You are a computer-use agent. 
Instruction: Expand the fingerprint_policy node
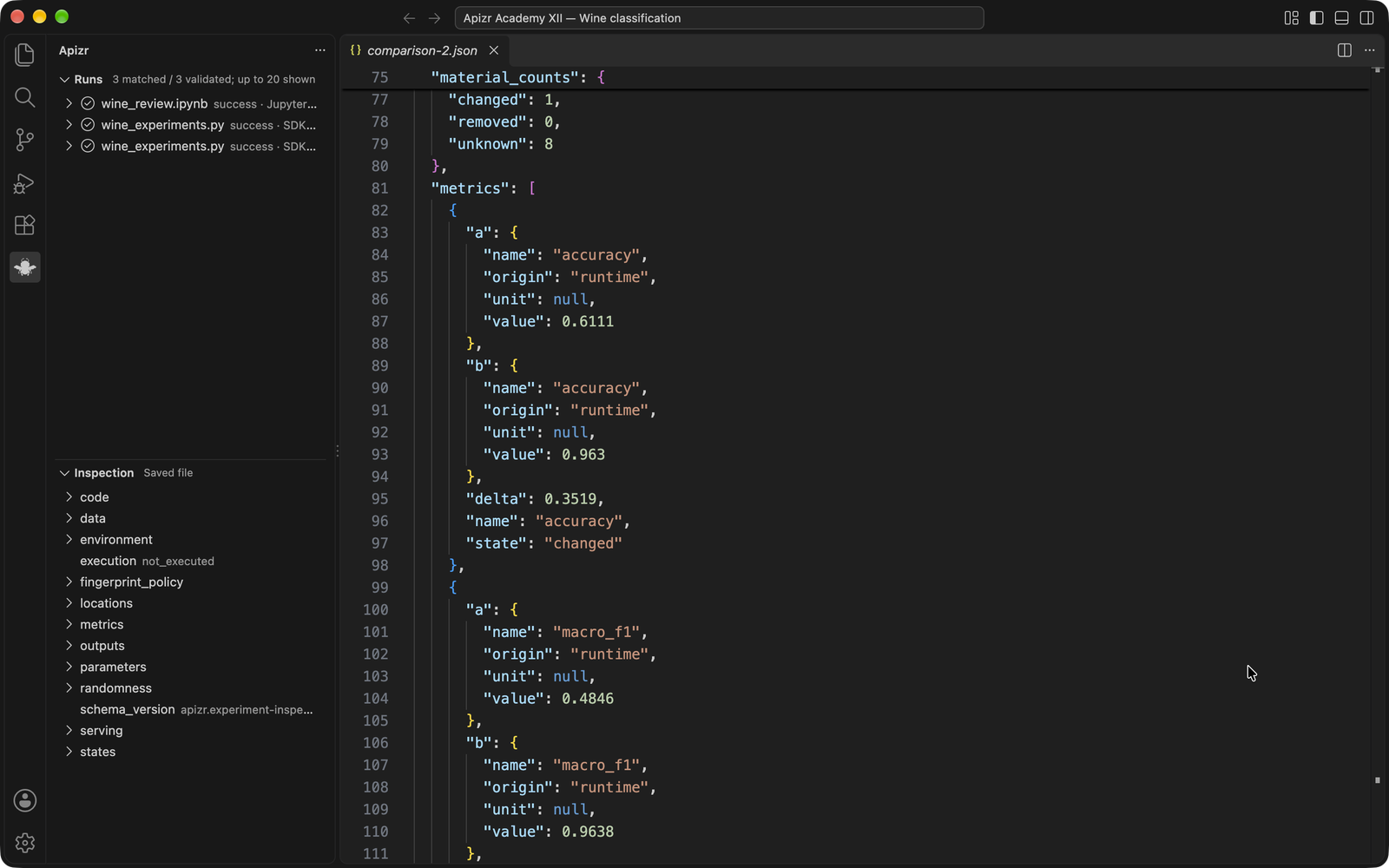[69, 582]
